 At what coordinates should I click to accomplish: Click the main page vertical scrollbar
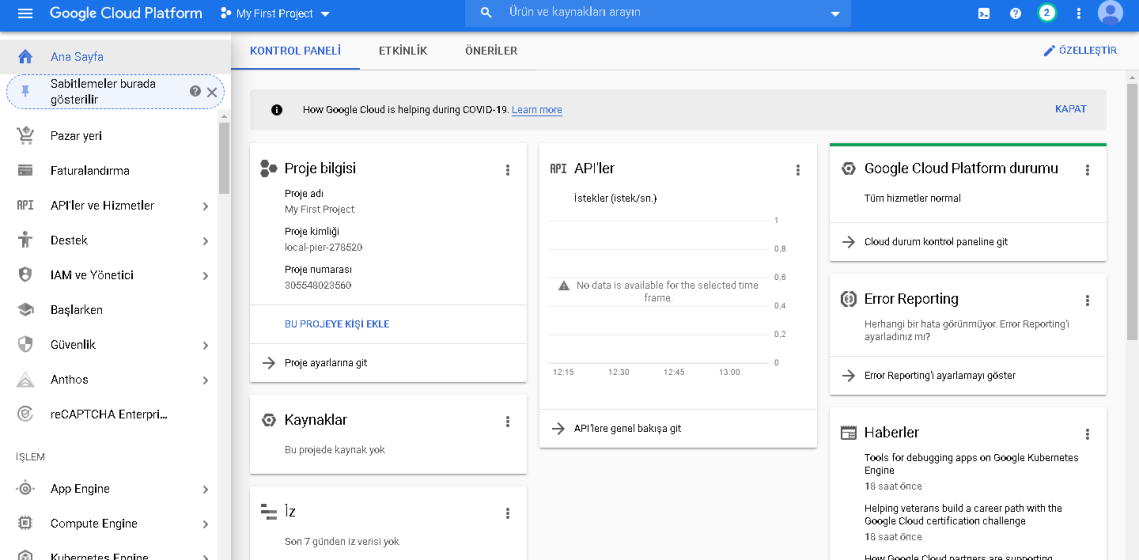point(1132,211)
